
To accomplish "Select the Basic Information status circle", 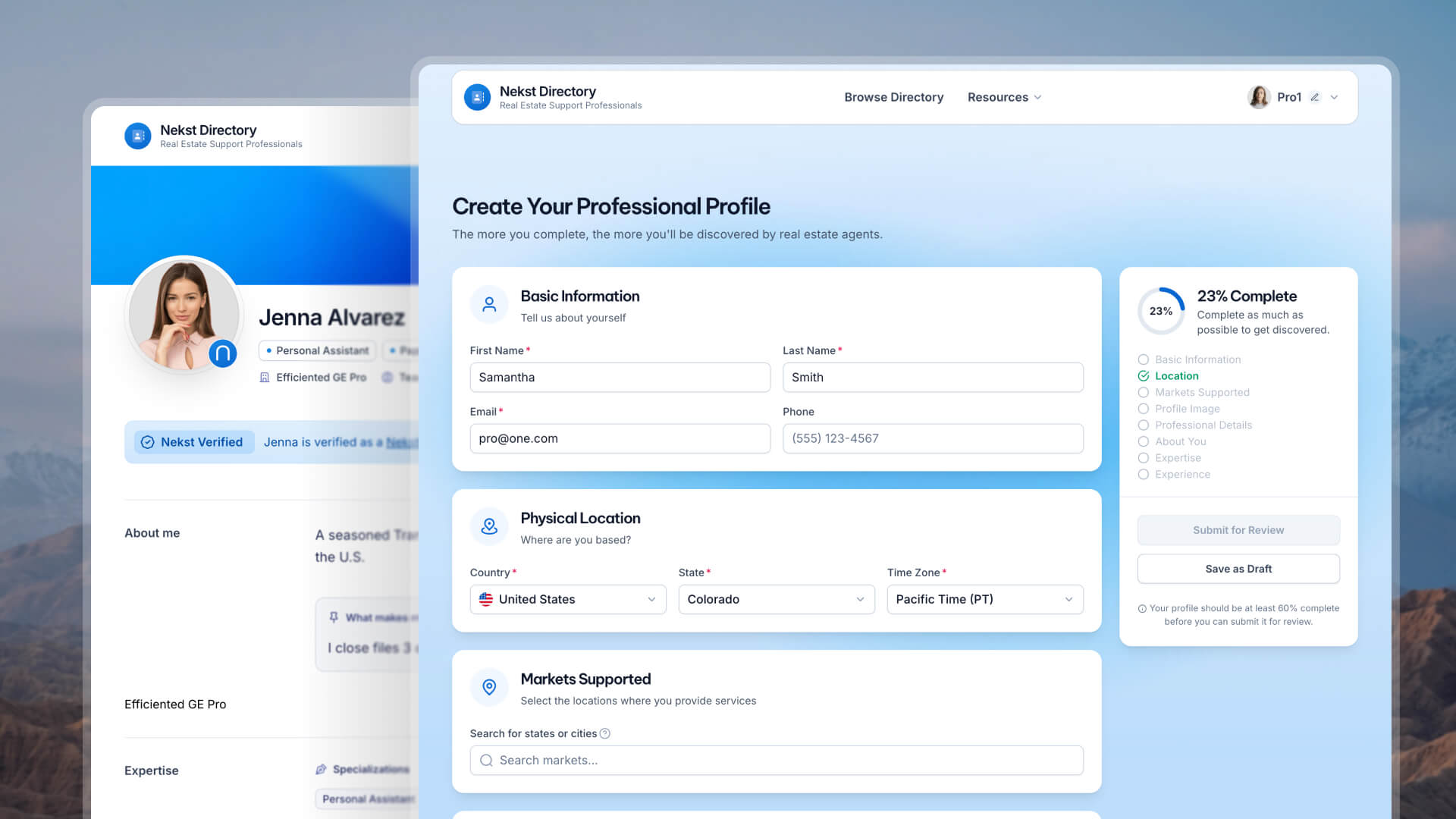I will pyautogui.click(x=1144, y=359).
